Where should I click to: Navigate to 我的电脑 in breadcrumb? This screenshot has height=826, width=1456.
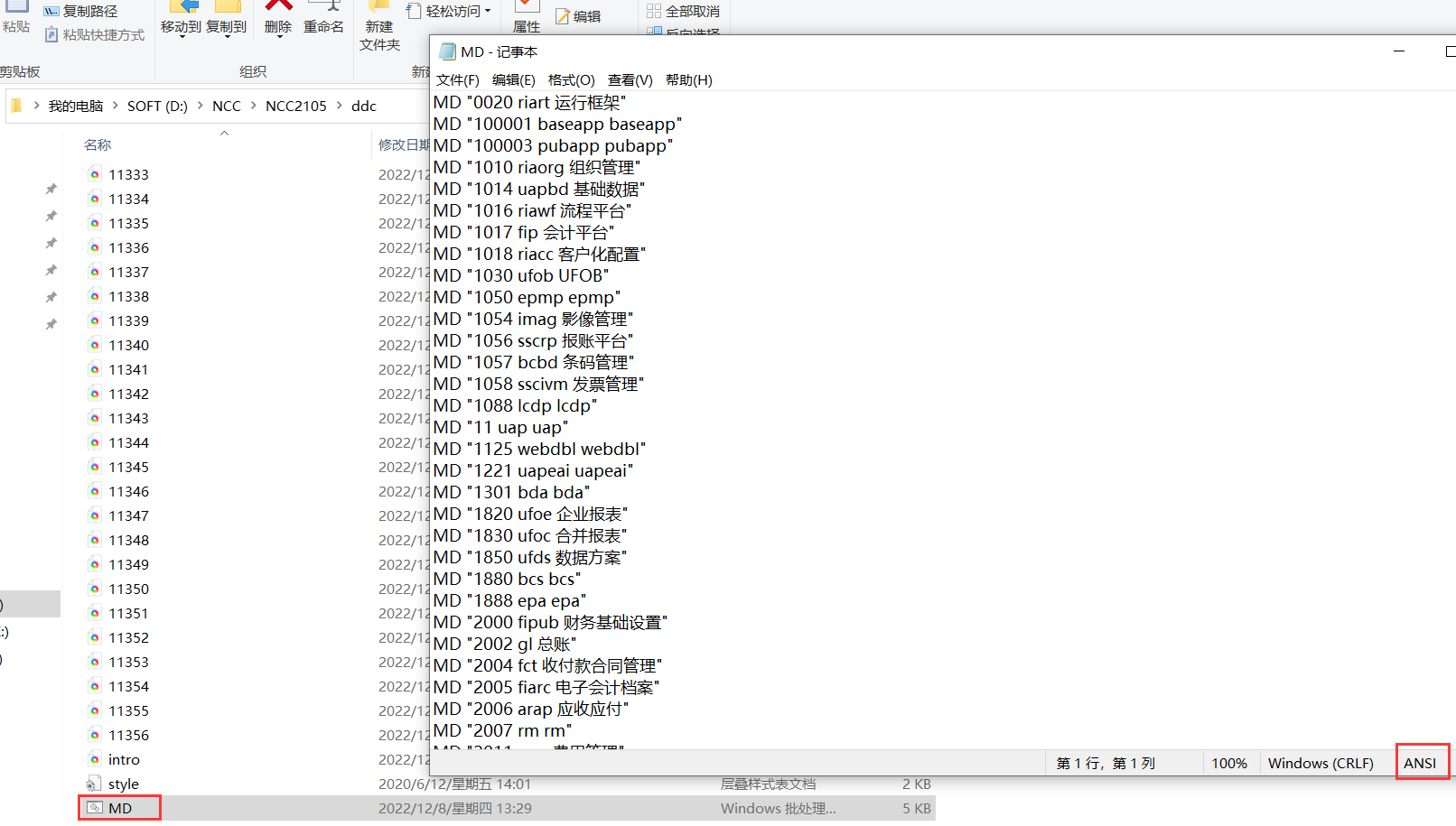tap(76, 106)
